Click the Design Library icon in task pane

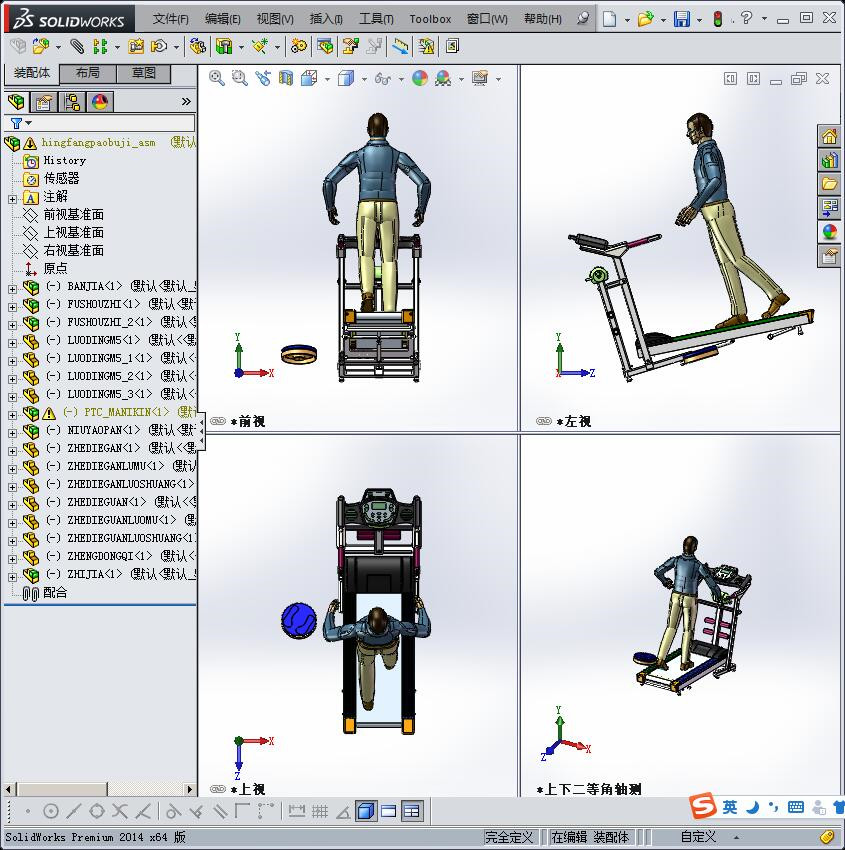829,160
